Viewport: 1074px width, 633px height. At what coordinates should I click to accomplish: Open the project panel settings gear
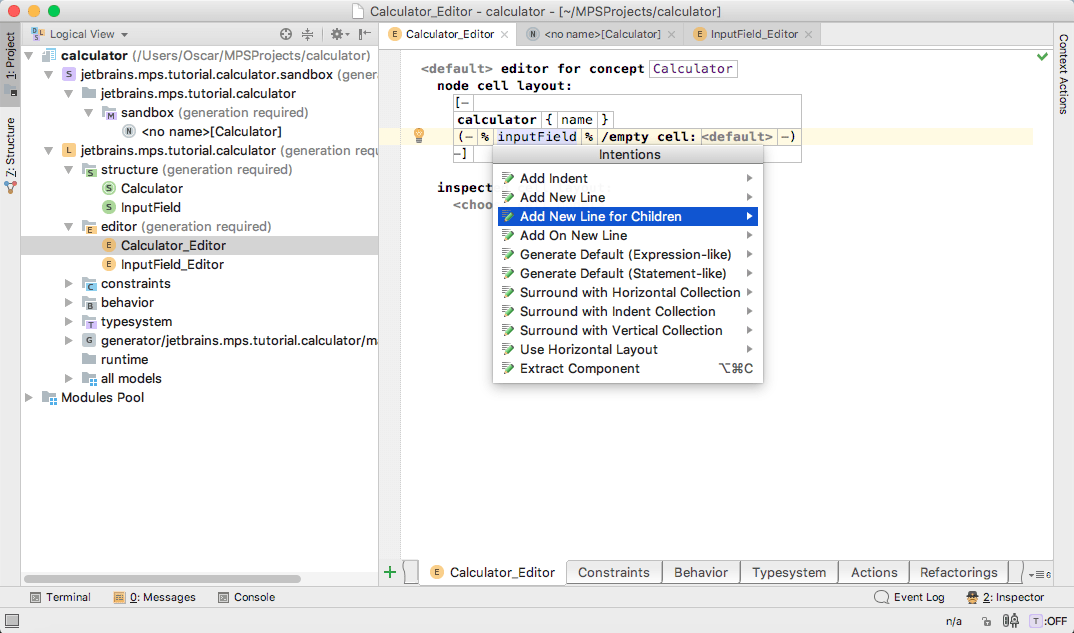337,34
